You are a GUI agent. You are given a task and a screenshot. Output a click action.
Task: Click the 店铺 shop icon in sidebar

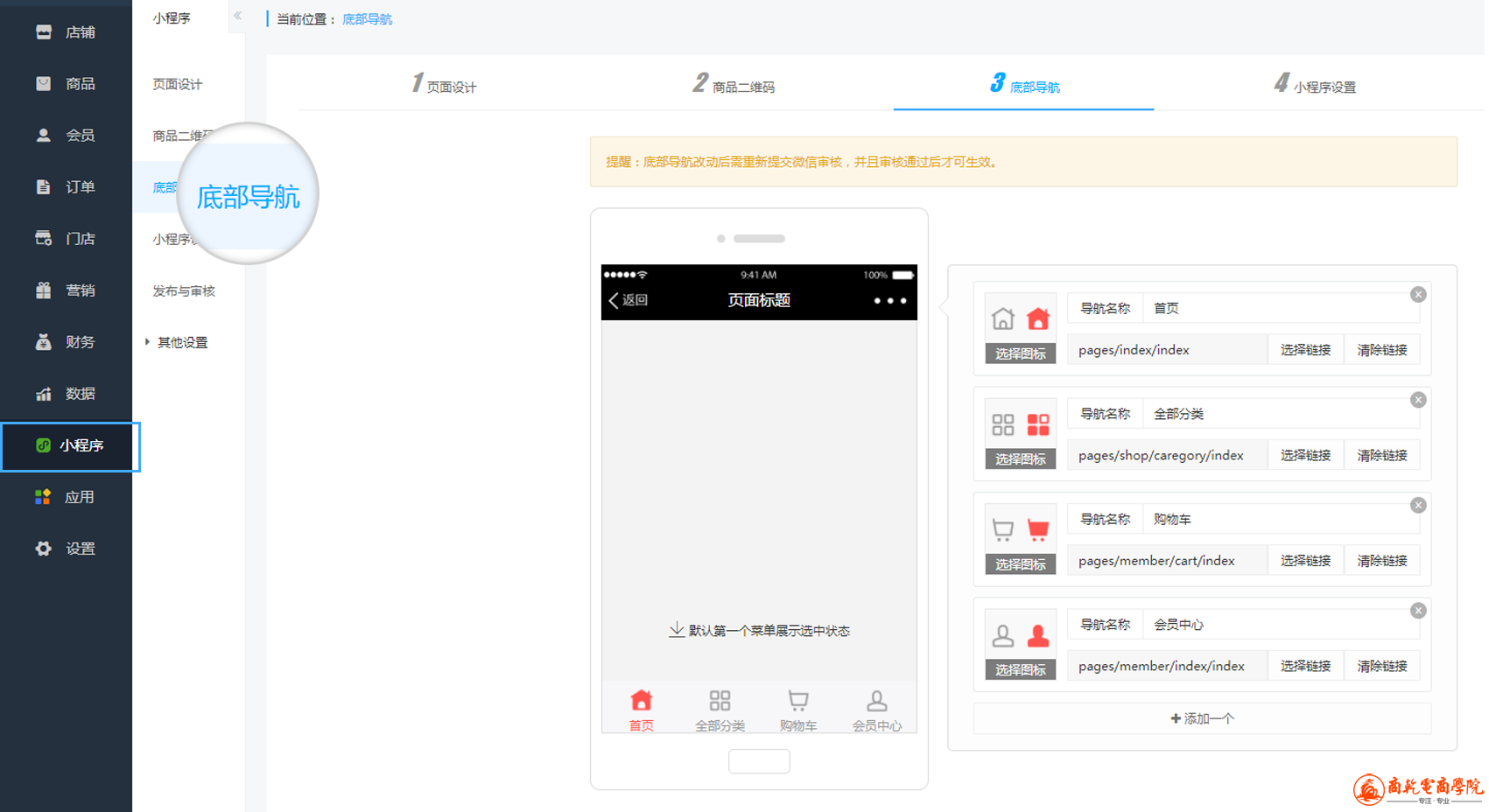tap(43, 32)
